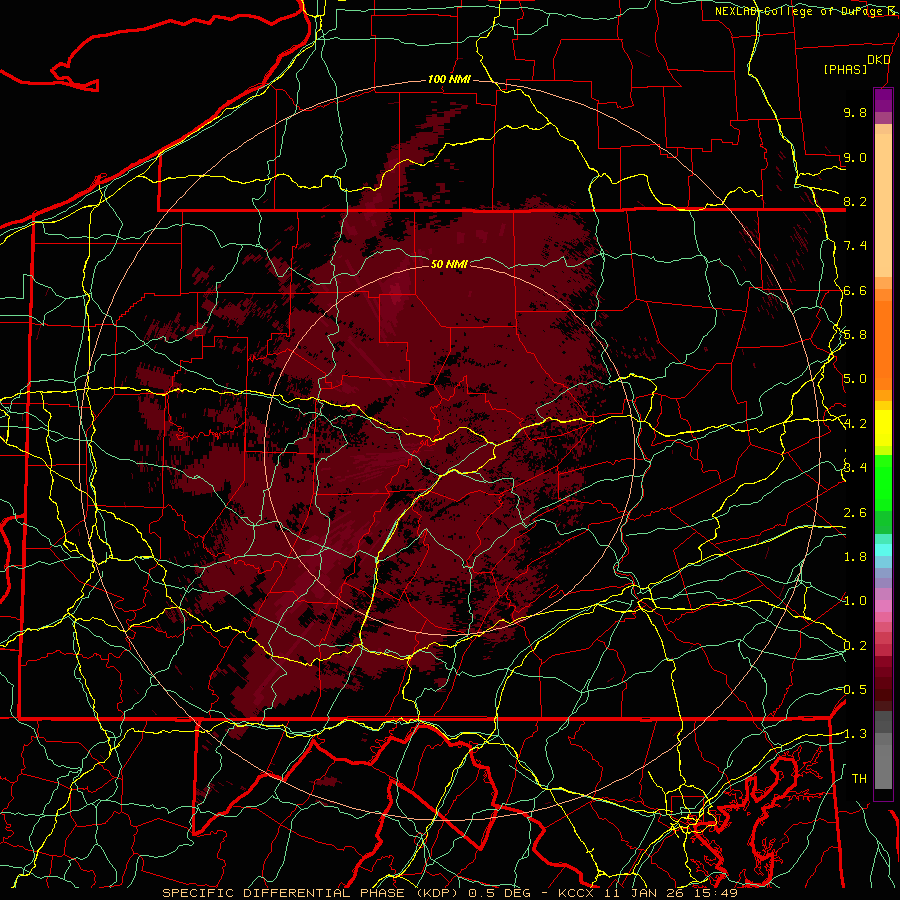900x900 pixels.
Task: Click the dark orange segment of the color scale
Action: pos(883,344)
